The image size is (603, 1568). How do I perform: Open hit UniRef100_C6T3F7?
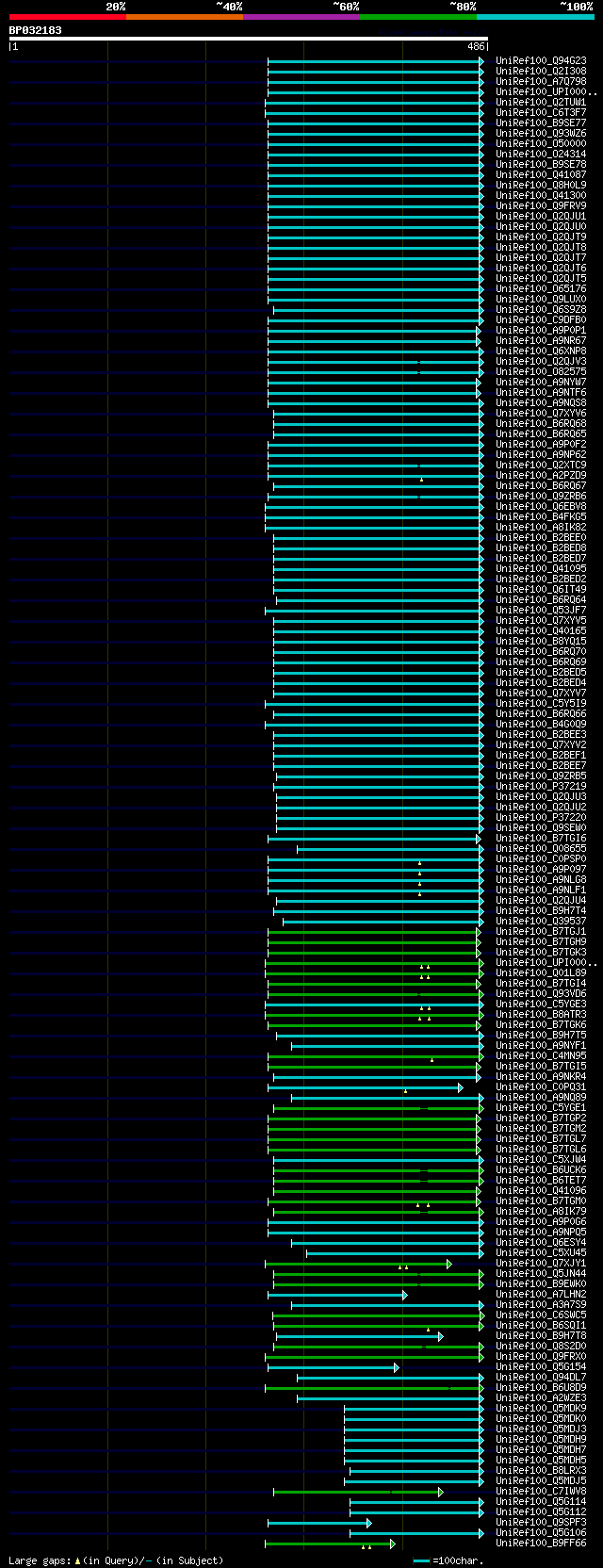[x=541, y=113]
